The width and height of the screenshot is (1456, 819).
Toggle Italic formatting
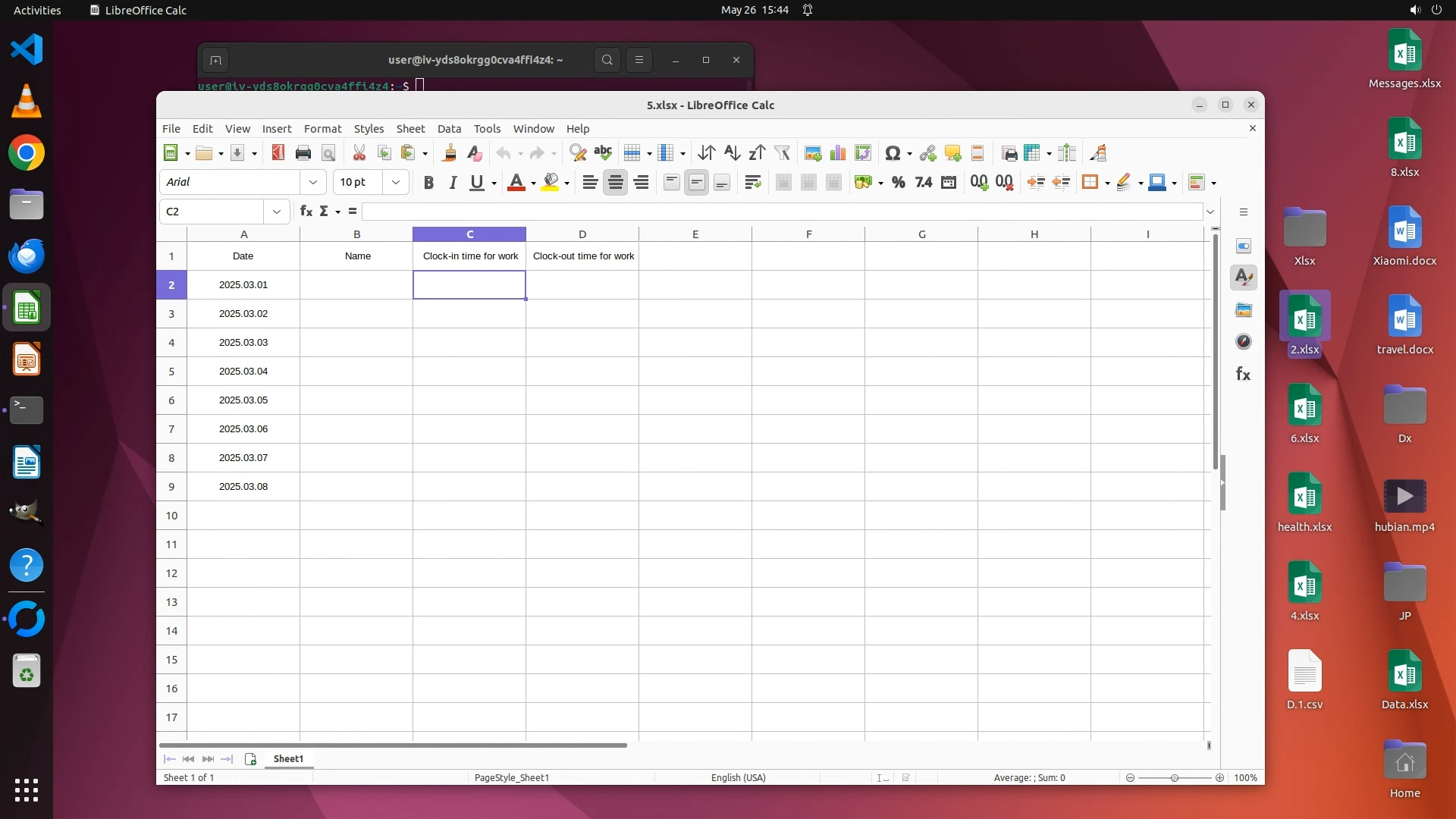click(x=453, y=182)
